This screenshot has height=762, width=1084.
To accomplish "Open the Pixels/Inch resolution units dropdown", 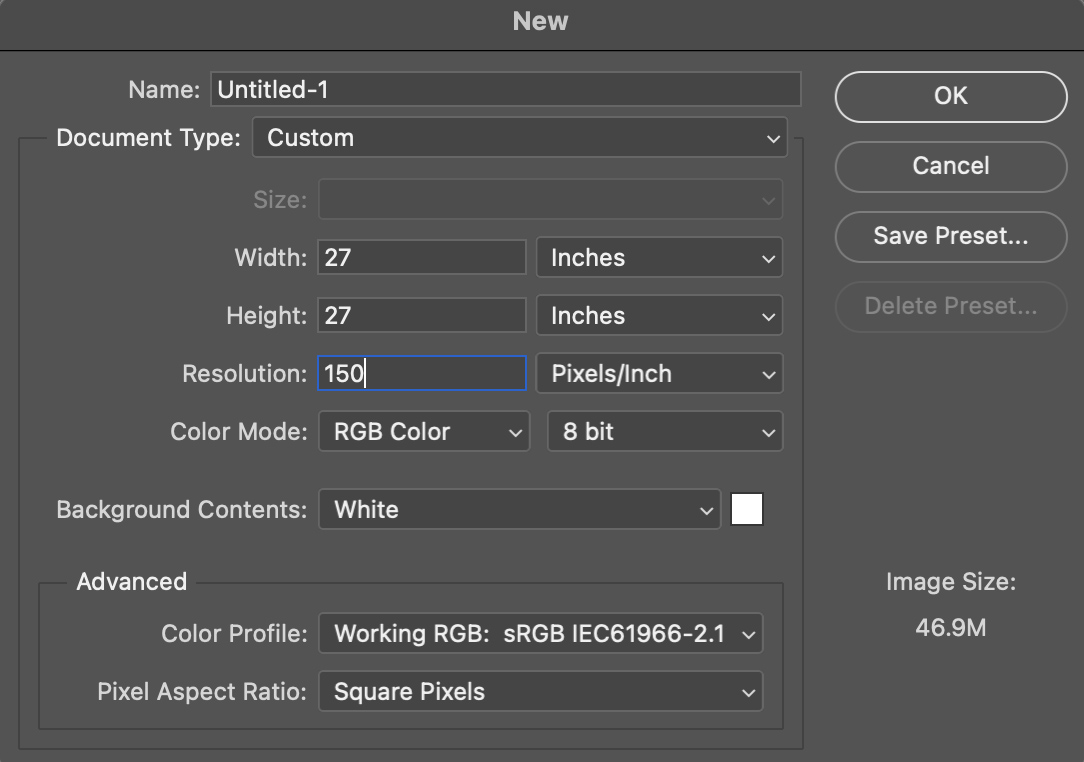I will [659, 374].
